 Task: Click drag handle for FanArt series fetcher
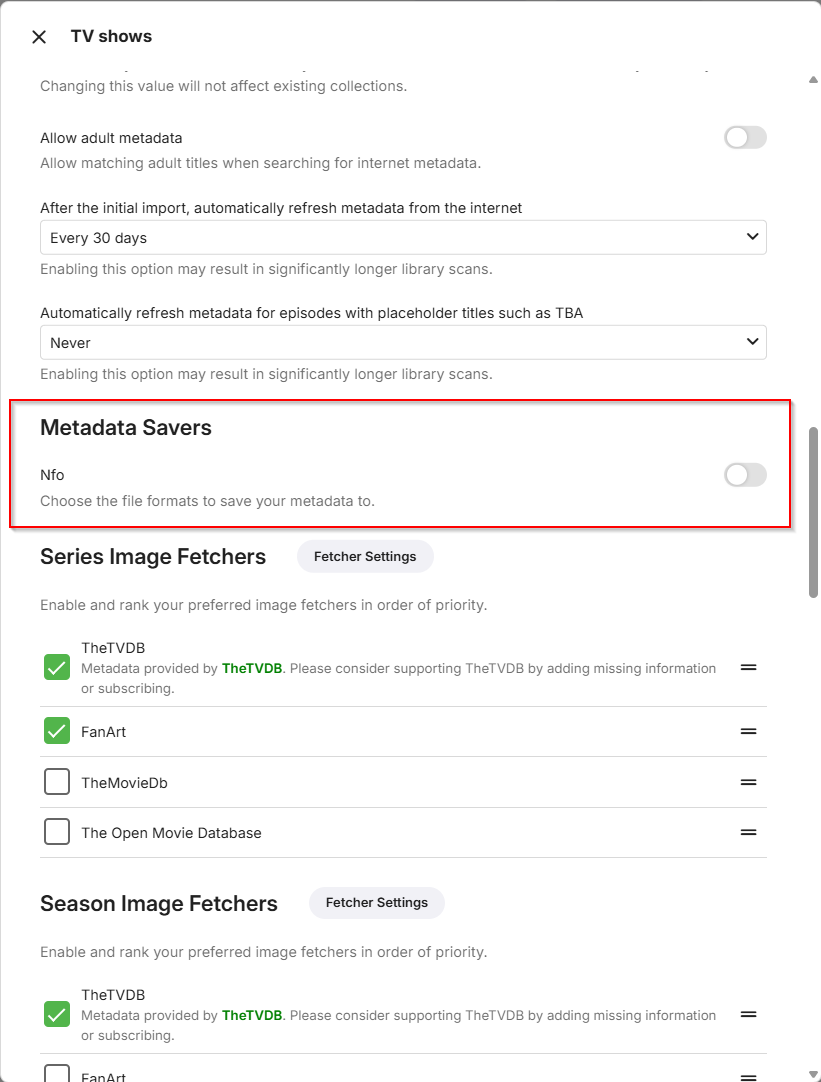(x=748, y=732)
